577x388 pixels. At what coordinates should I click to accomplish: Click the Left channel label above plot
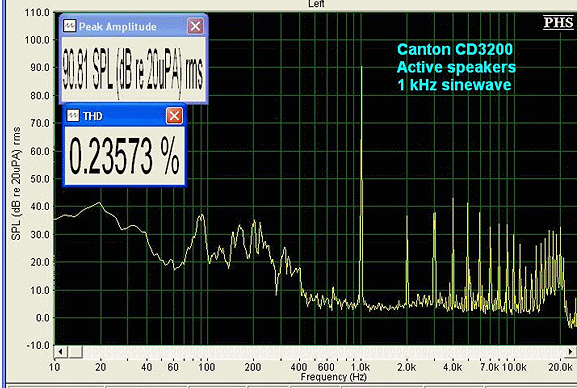point(316,4)
